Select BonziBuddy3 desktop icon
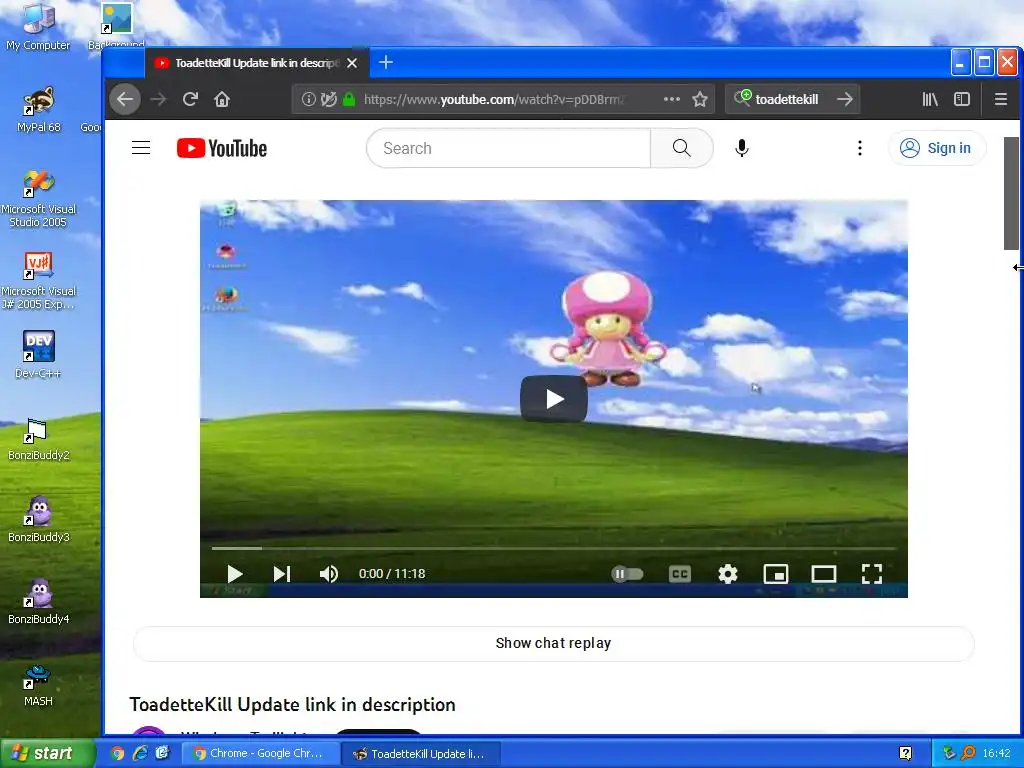The height and width of the screenshot is (768, 1024). tap(39, 520)
